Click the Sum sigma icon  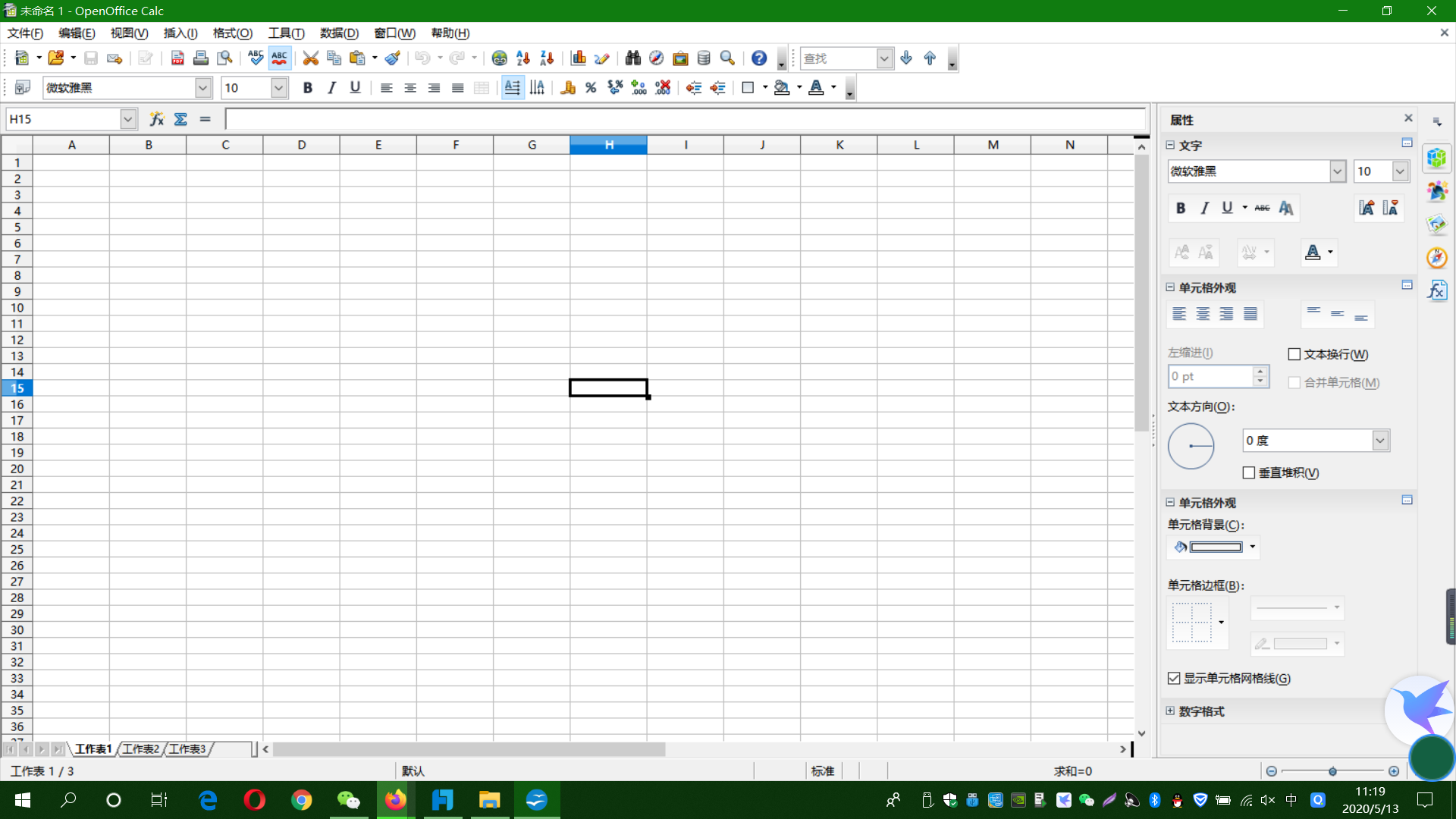[180, 119]
